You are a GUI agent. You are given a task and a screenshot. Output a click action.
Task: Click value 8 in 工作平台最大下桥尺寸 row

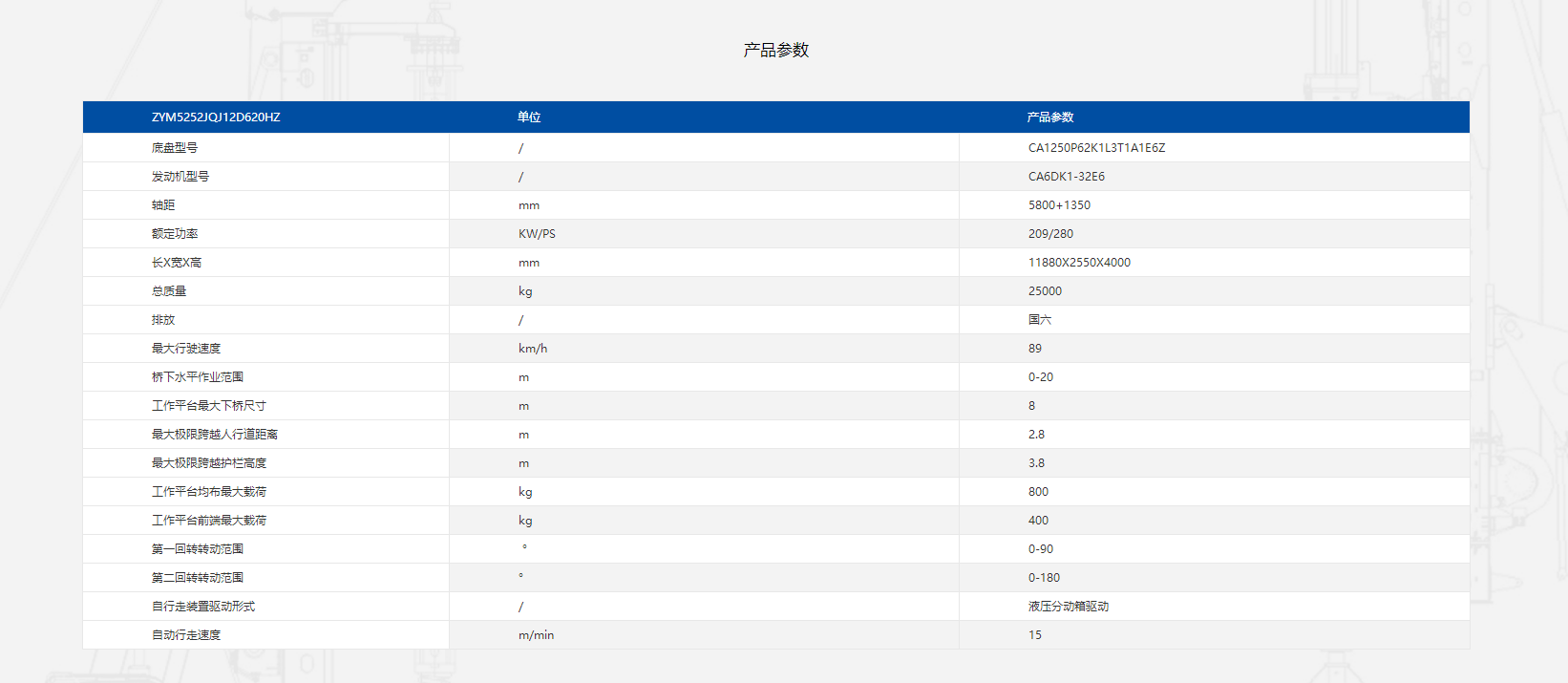pos(1031,406)
